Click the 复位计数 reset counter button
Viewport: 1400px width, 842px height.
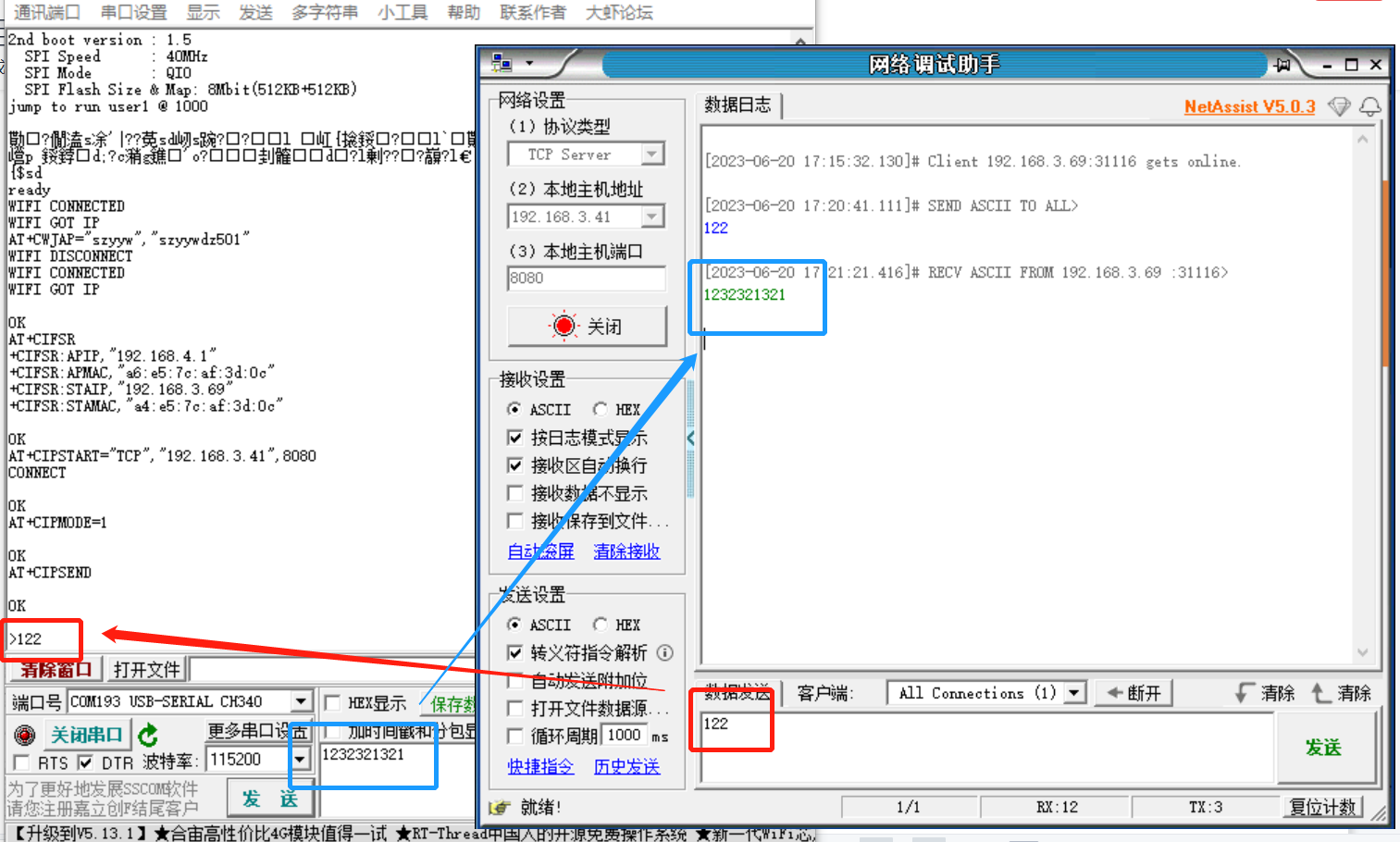pos(1323,807)
